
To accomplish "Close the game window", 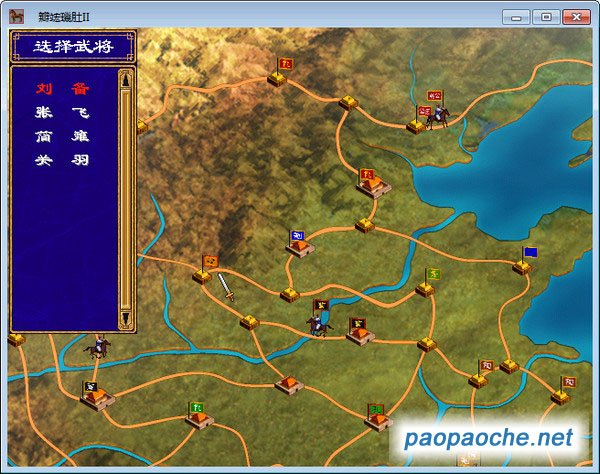I will (576, 17).
